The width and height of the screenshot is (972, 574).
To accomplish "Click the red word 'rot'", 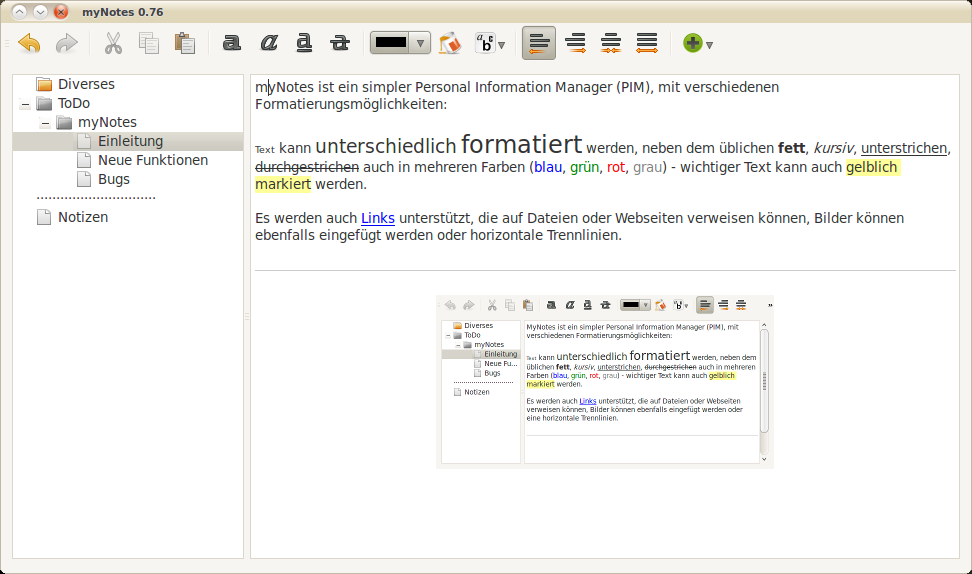I will 616,167.
